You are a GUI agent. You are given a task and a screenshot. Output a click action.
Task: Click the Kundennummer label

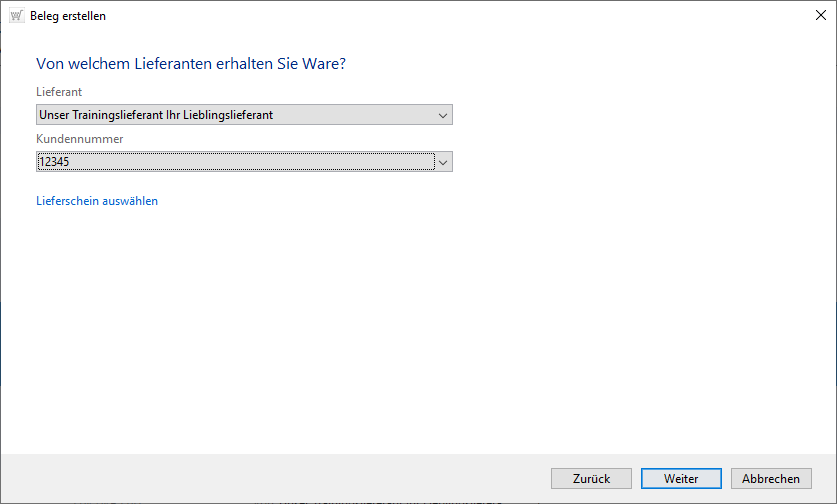click(80, 139)
